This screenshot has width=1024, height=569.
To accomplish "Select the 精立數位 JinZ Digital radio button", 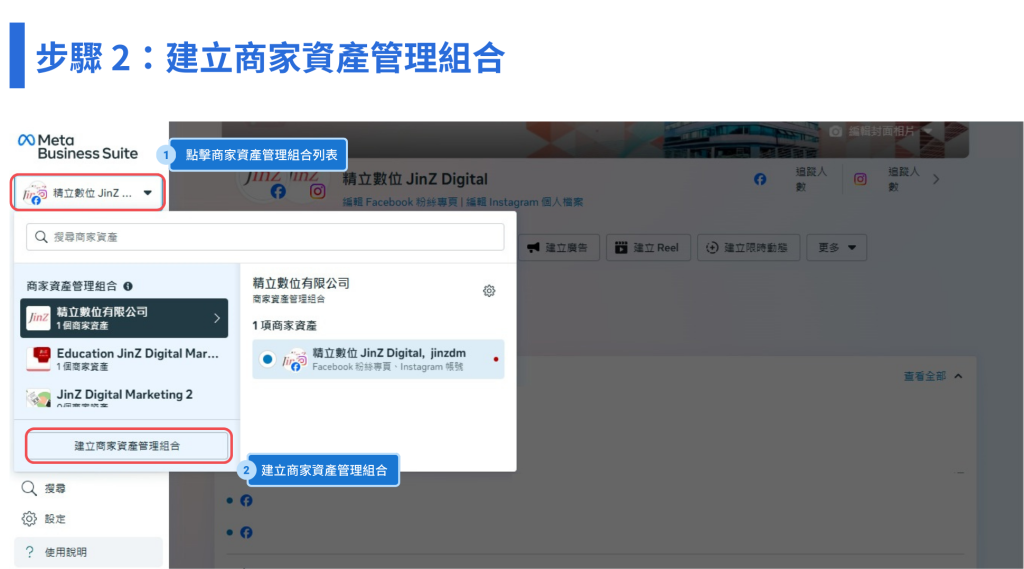I will tap(267, 359).
